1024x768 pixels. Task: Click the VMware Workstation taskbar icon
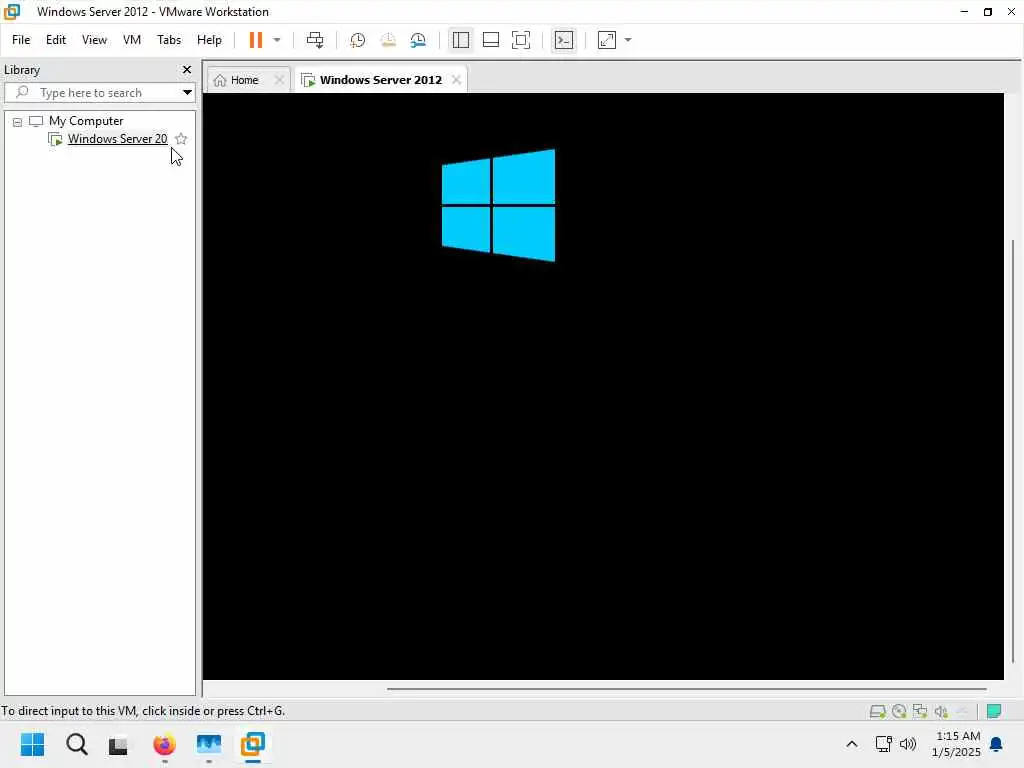pos(253,744)
